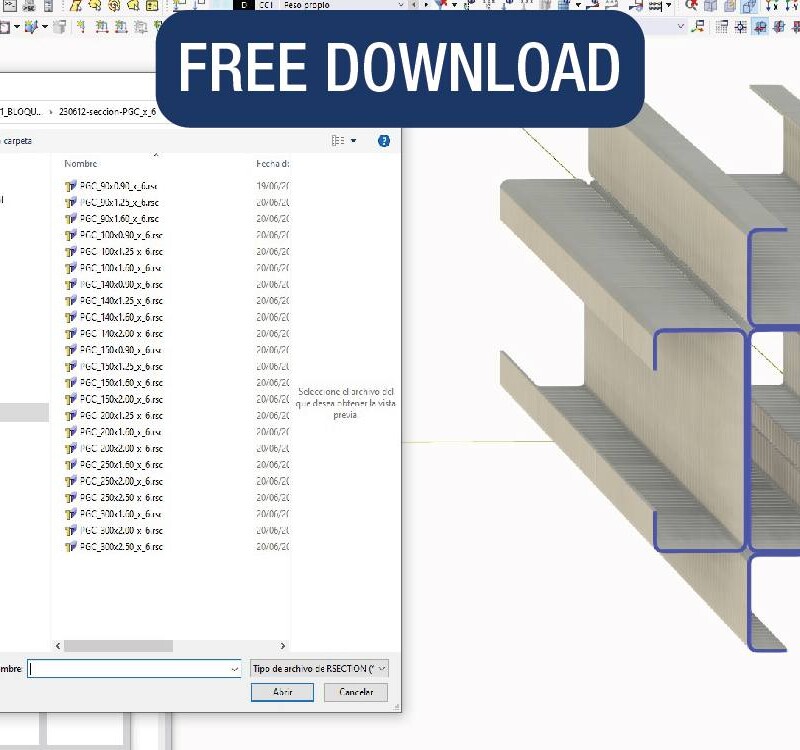This screenshot has height=750, width=800.
Task: Select file PGC_100x0.90_x_6.rsc
Action: (x=114, y=235)
